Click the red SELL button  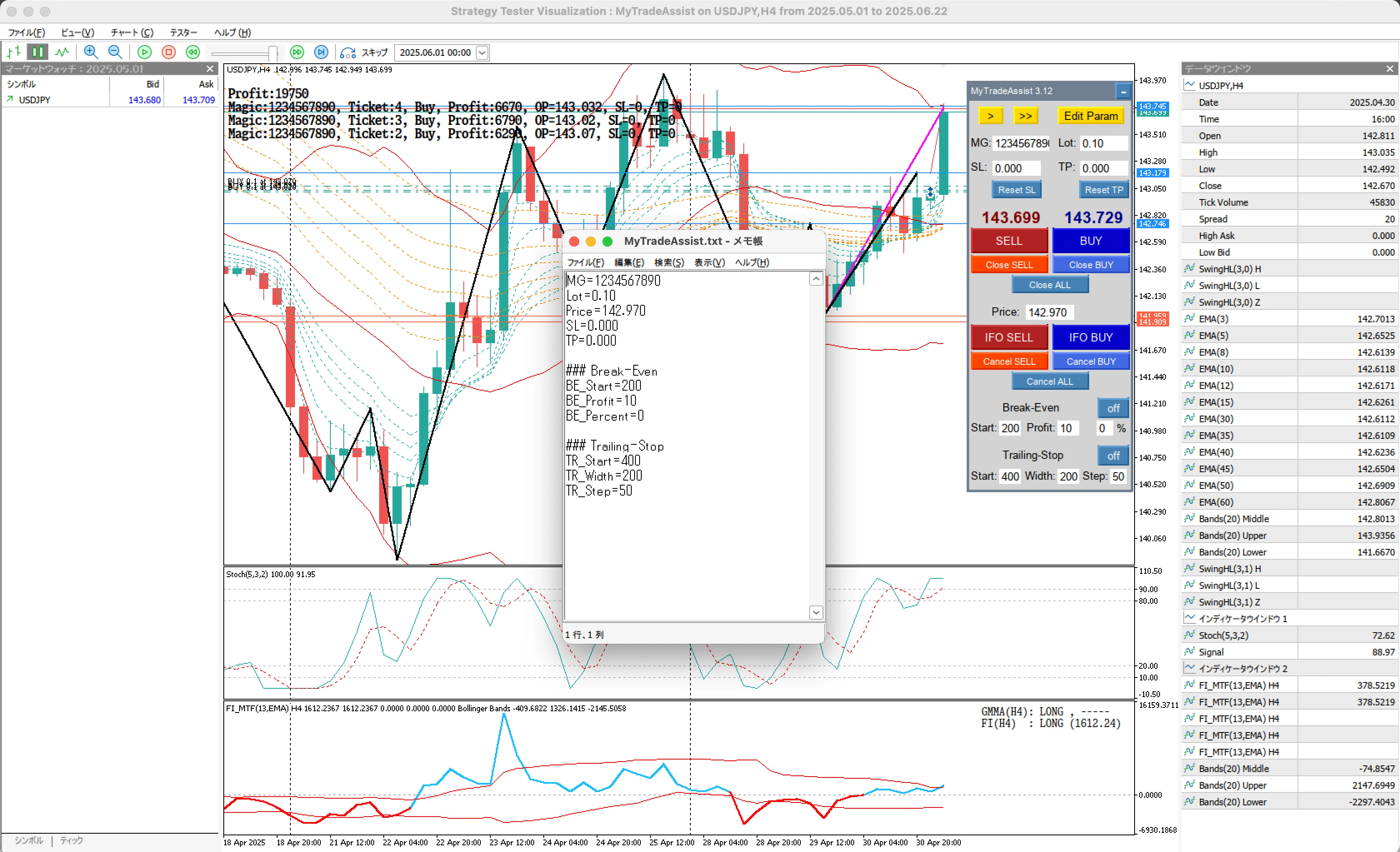click(1009, 241)
